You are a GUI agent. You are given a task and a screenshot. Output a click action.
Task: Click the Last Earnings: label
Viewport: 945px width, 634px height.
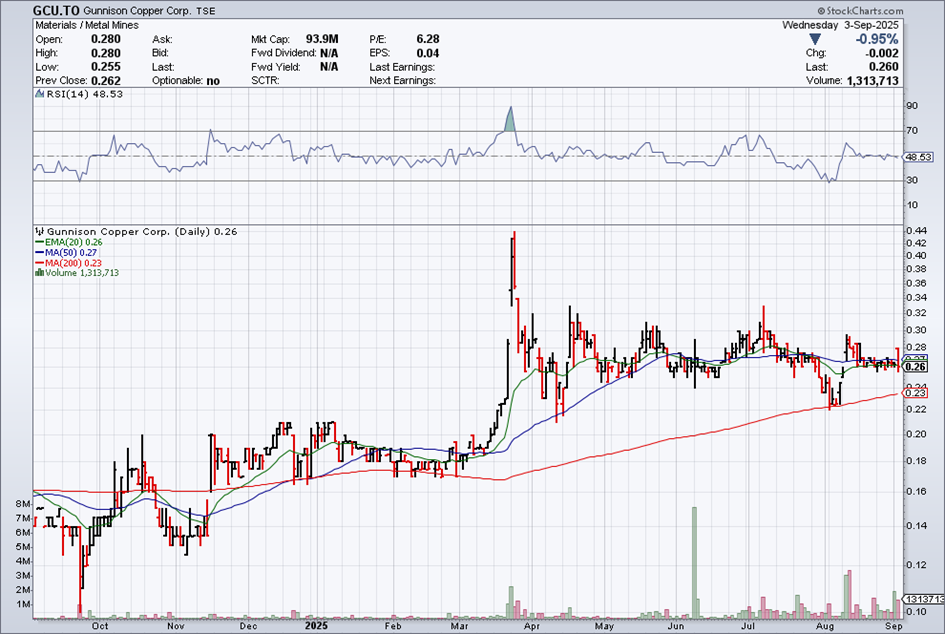tap(402, 67)
